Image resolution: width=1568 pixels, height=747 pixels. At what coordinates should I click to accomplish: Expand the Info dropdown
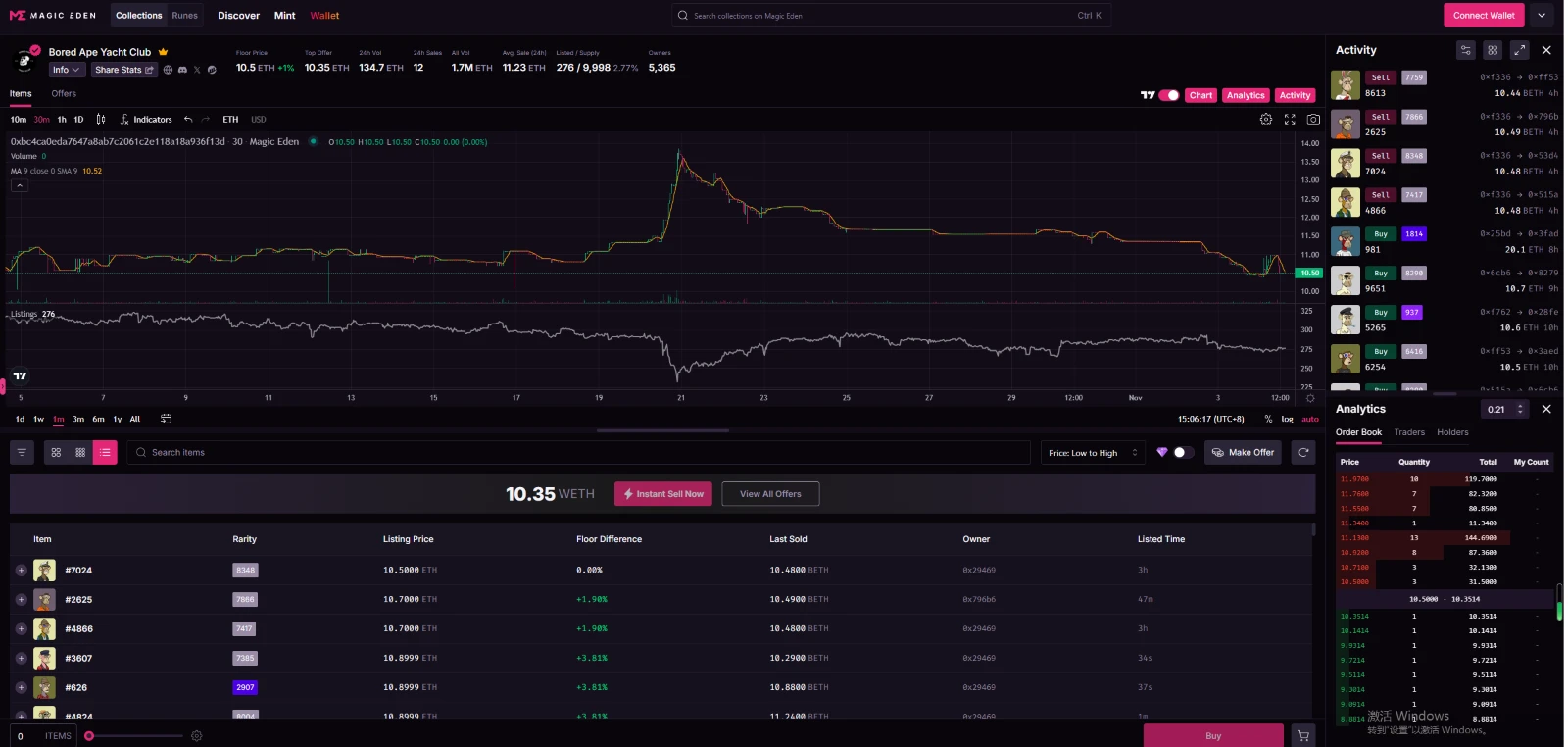pyautogui.click(x=67, y=70)
